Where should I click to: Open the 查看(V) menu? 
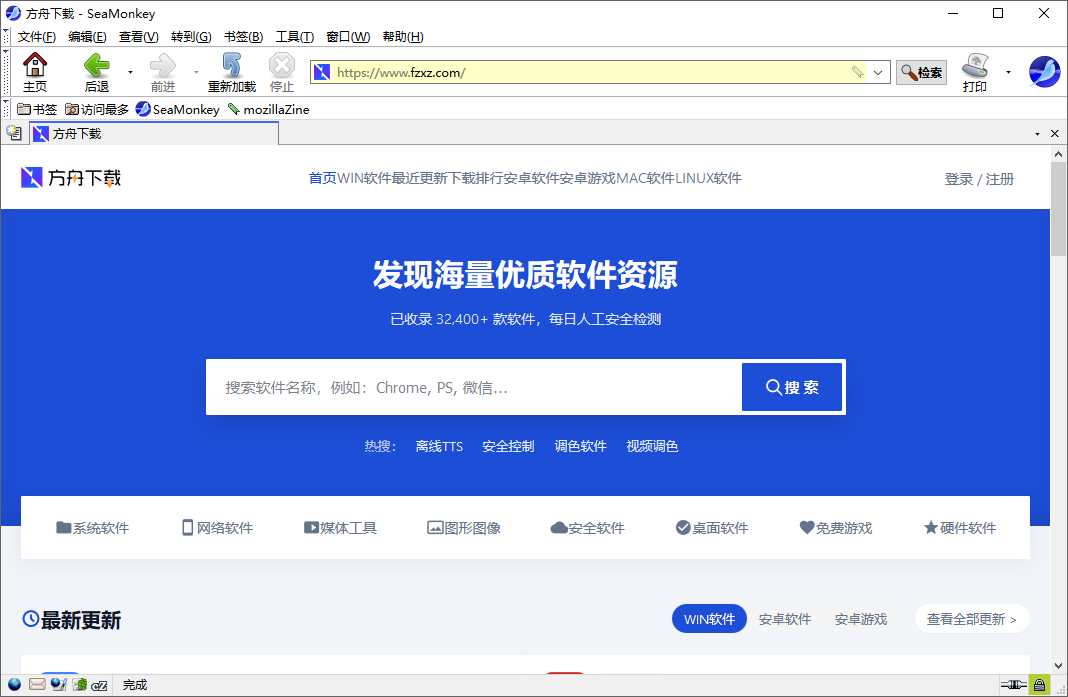click(x=139, y=37)
